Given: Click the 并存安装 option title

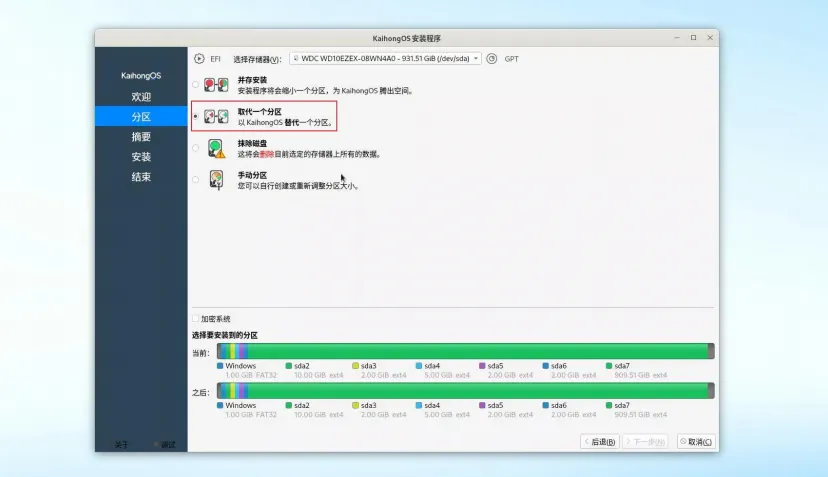Looking at the screenshot, I should click(252, 80).
